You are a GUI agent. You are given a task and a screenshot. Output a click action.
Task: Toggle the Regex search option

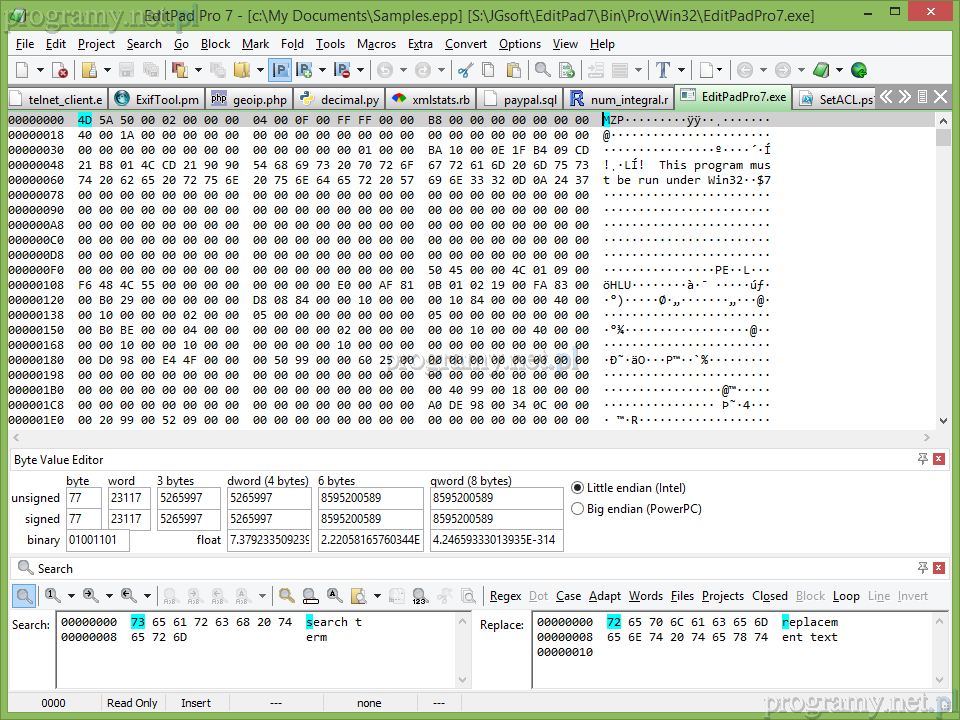click(505, 596)
